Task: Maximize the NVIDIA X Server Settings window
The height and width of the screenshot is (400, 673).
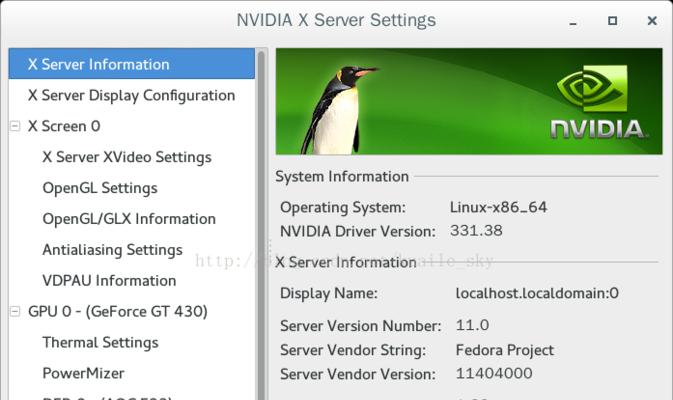Action: point(612,21)
